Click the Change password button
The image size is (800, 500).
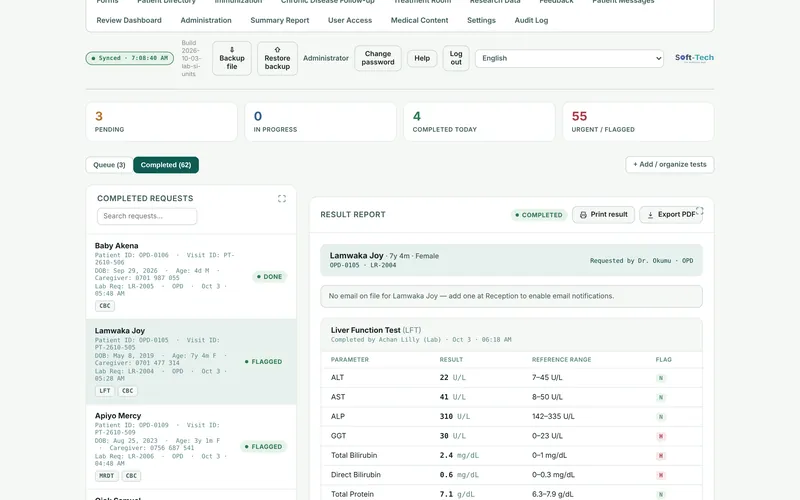[x=378, y=58]
